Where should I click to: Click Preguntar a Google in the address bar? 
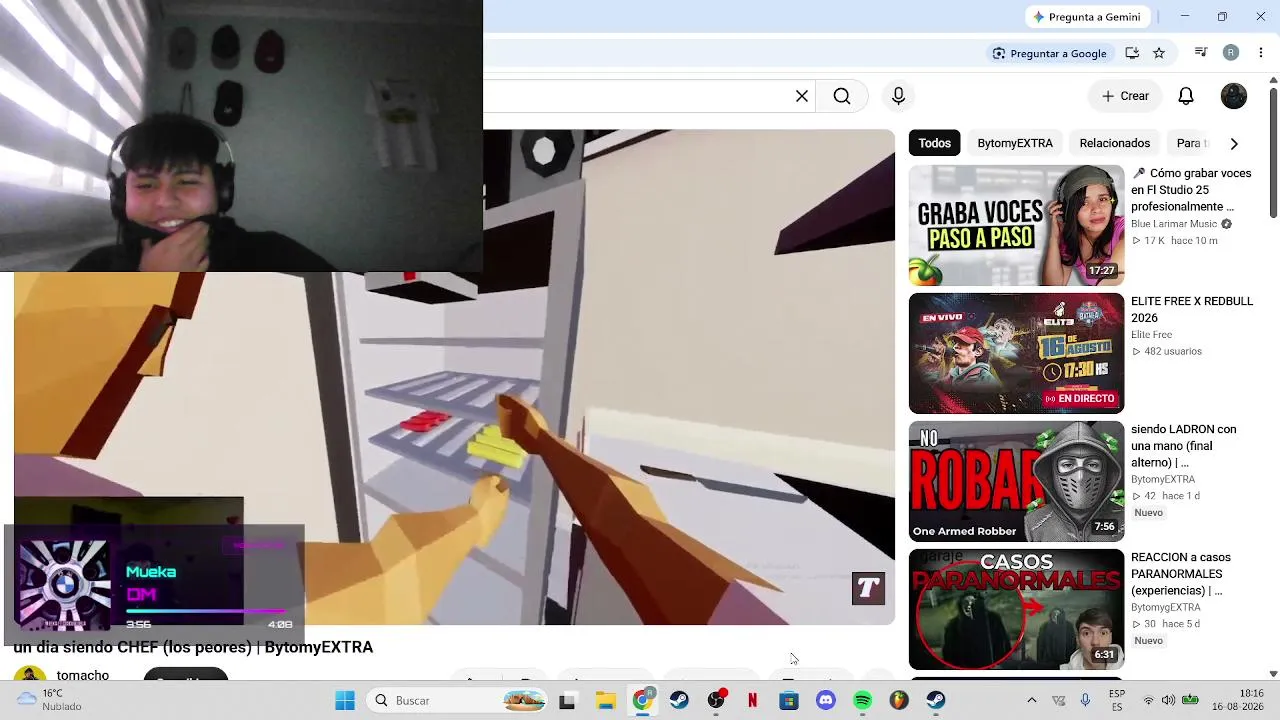click(x=1049, y=53)
